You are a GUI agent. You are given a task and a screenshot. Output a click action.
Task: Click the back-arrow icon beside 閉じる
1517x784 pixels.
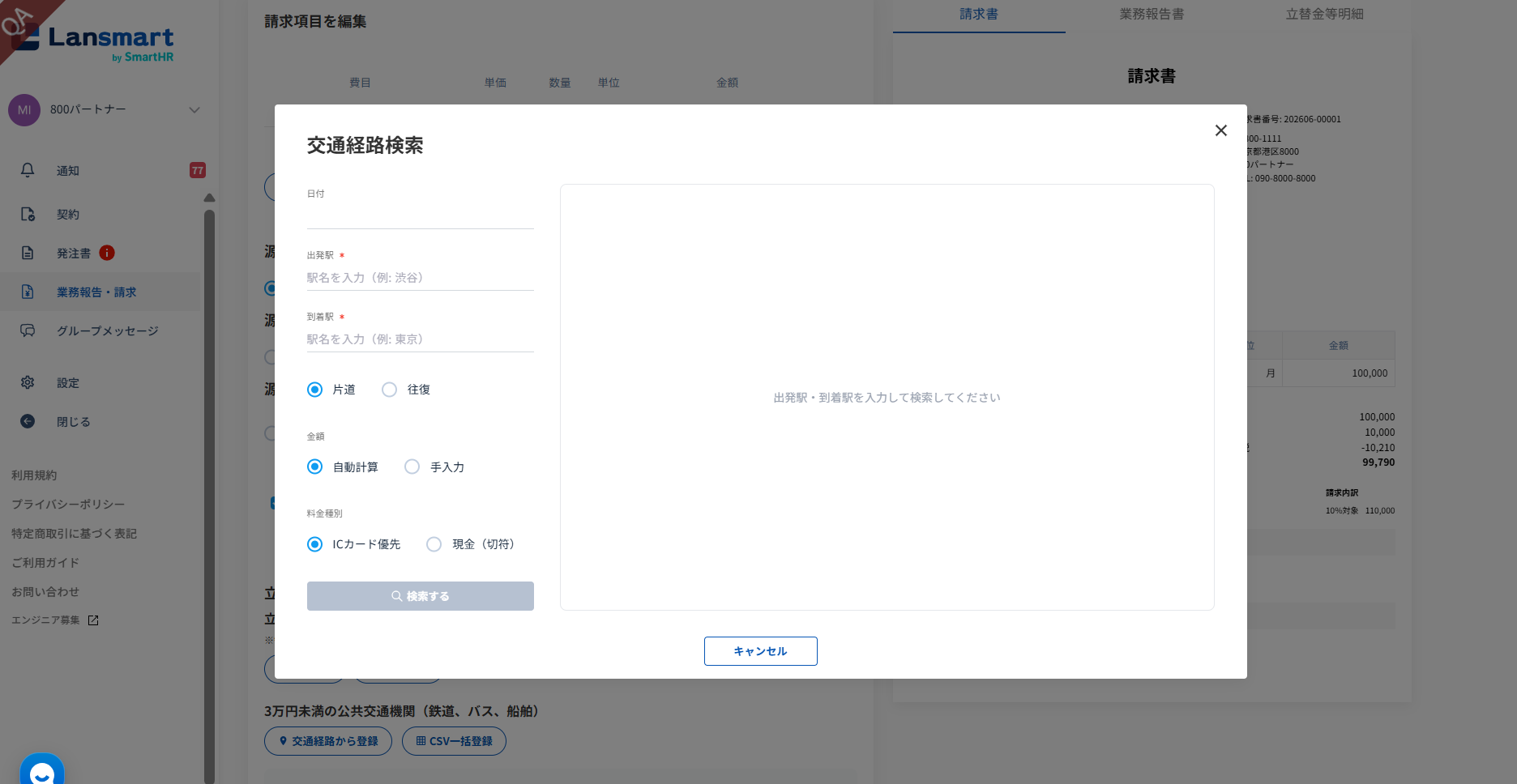tap(28, 421)
